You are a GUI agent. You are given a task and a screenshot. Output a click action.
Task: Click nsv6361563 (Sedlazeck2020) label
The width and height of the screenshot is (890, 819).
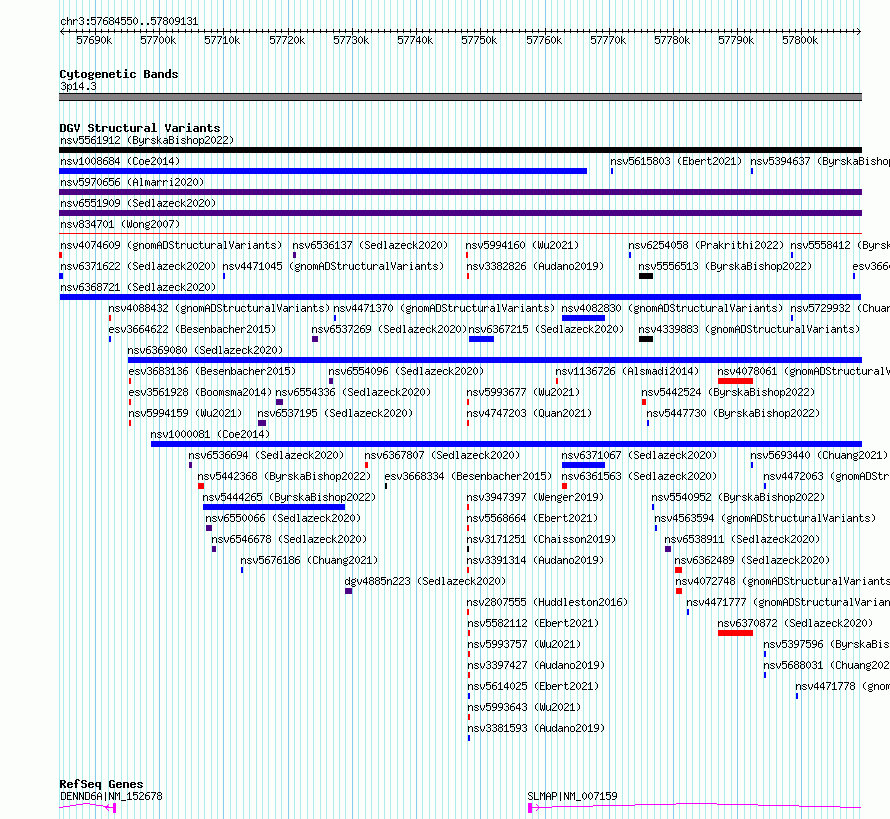coord(639,476)
